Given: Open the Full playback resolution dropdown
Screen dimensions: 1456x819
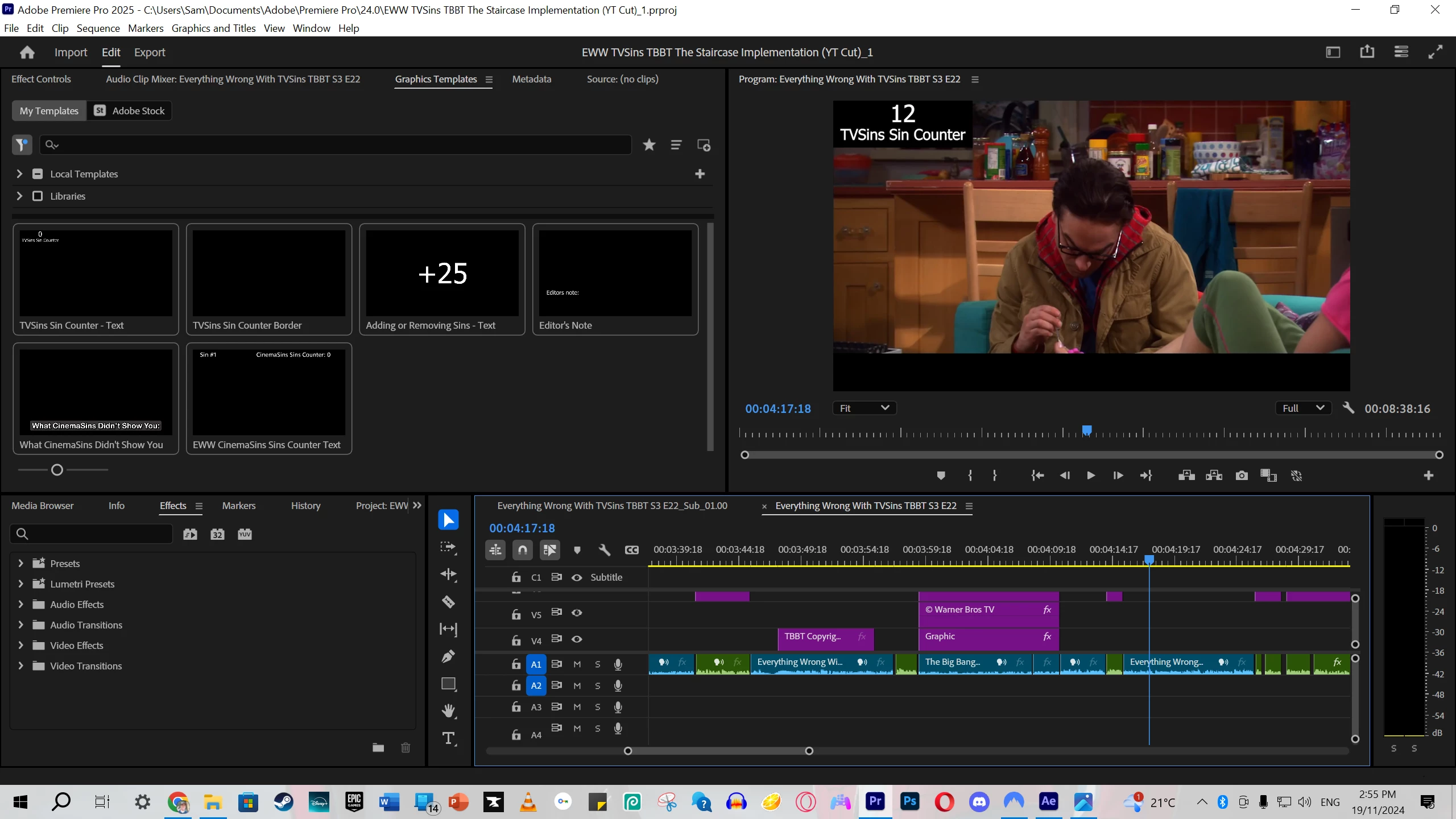Looking at the screenshot, I should [1302, 408].
